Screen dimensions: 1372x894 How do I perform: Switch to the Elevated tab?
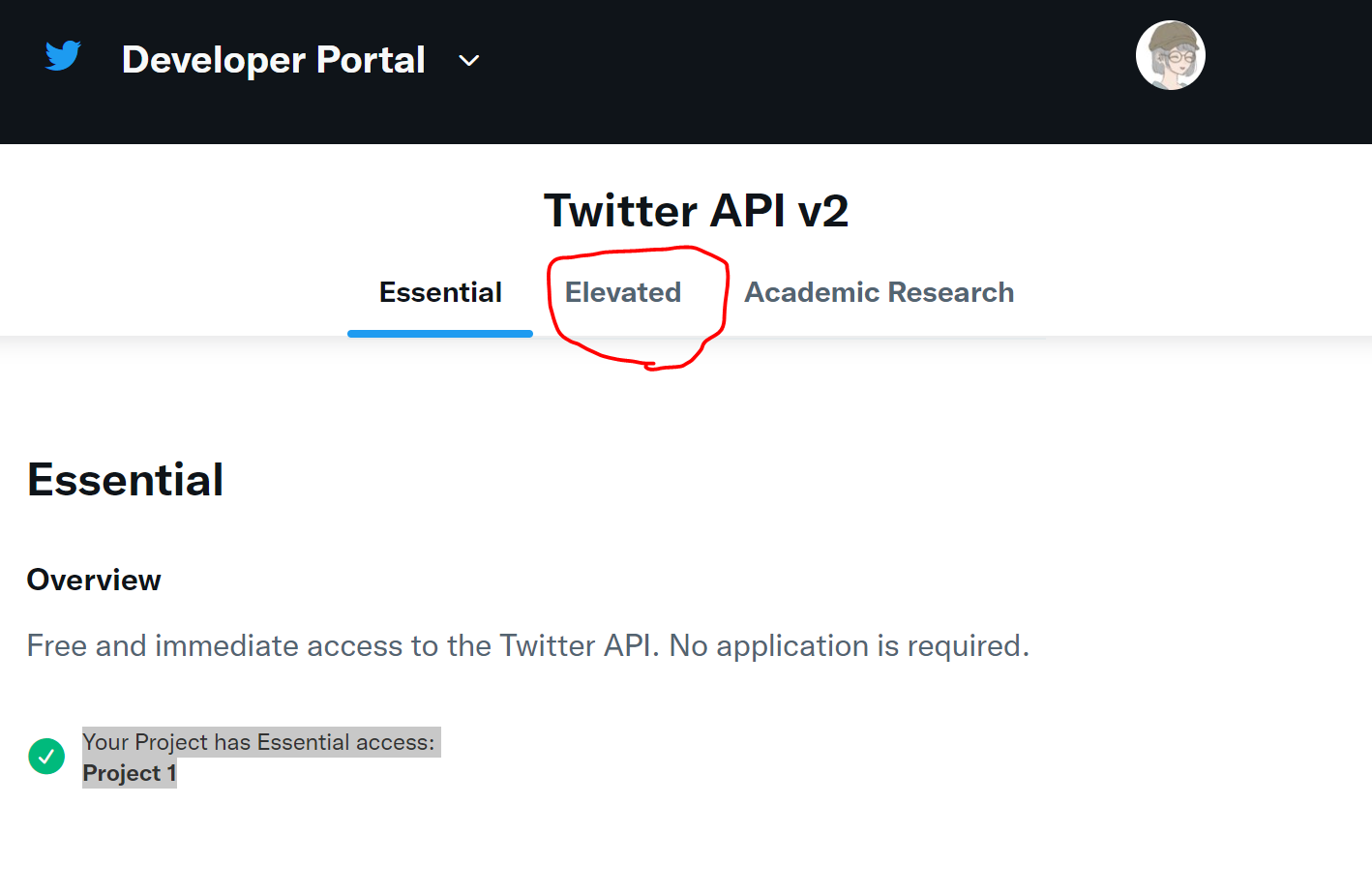(x=623, y=292)
